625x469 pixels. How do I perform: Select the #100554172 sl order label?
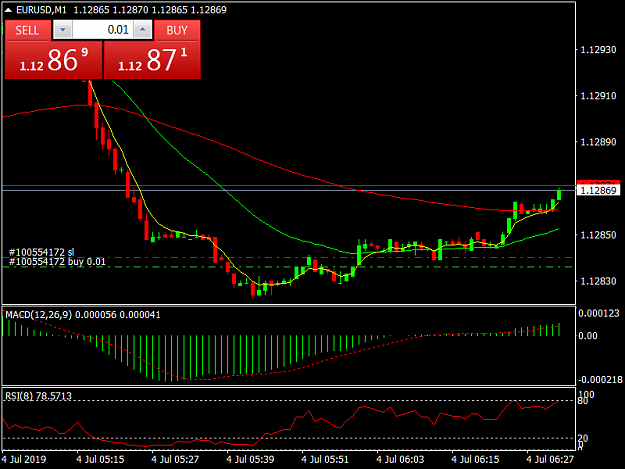tap(41, 252)
